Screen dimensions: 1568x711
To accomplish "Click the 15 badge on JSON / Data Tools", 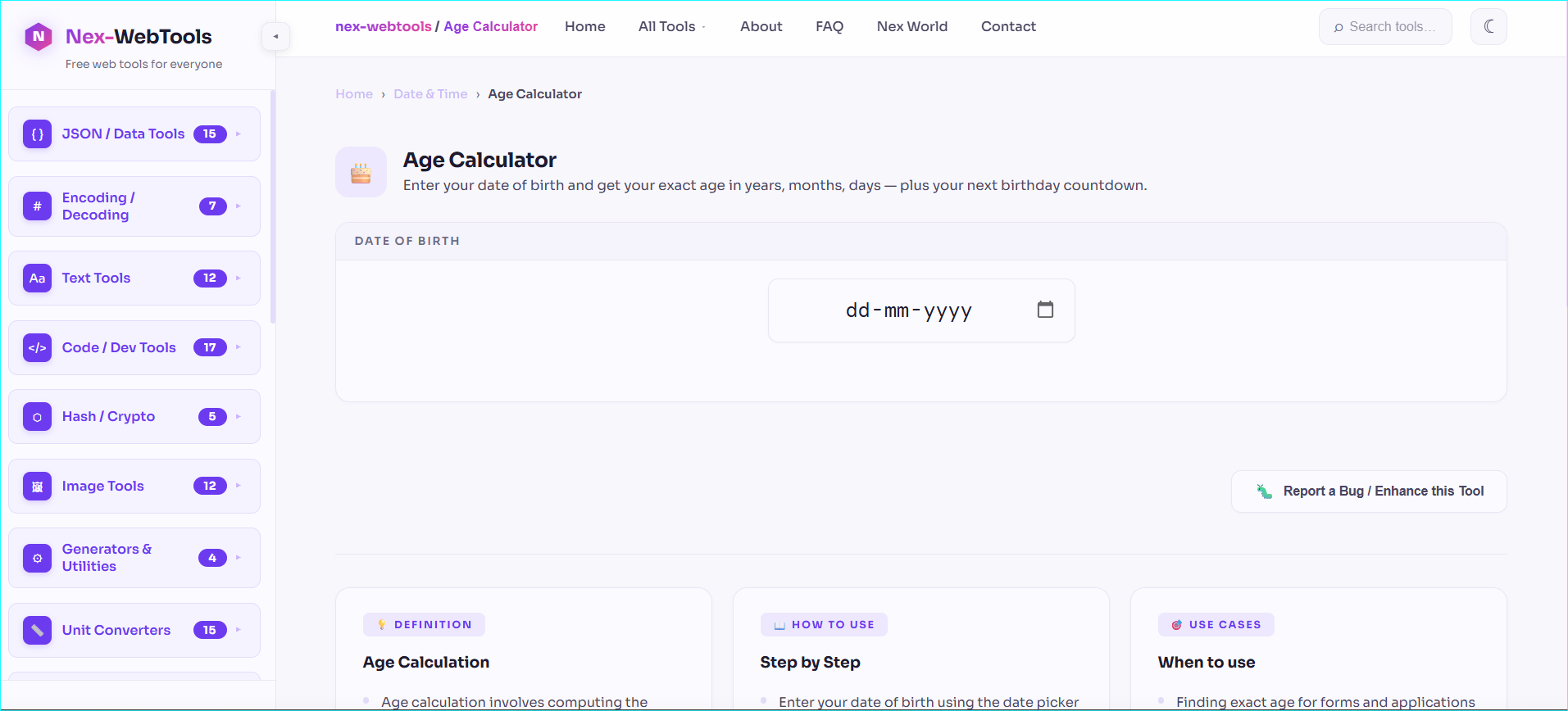I will [x=210, y=134].
